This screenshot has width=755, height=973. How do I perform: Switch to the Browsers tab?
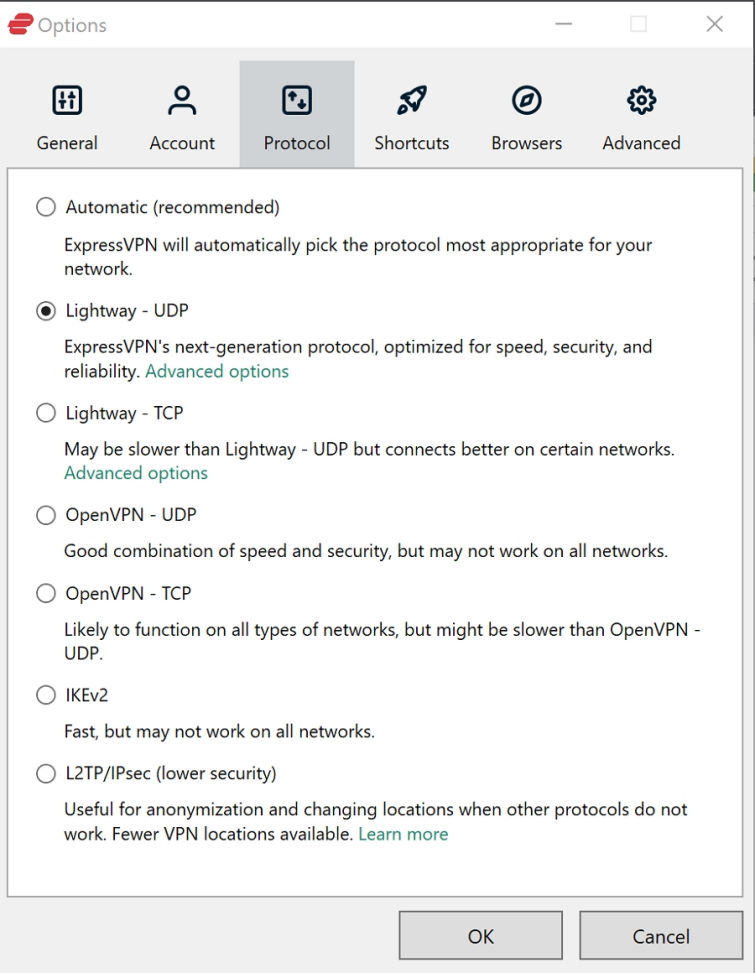pos(526,113)
